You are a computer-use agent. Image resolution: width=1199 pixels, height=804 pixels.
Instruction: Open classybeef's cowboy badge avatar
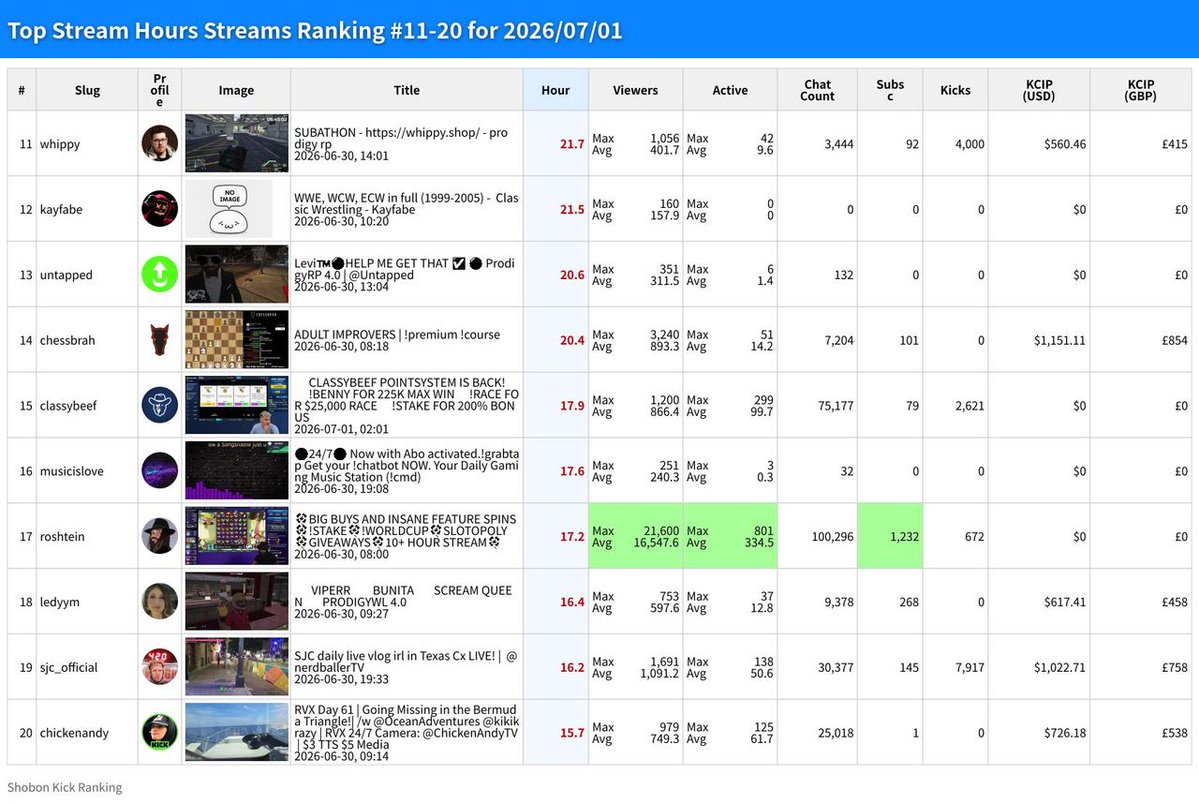coord(160,405)
